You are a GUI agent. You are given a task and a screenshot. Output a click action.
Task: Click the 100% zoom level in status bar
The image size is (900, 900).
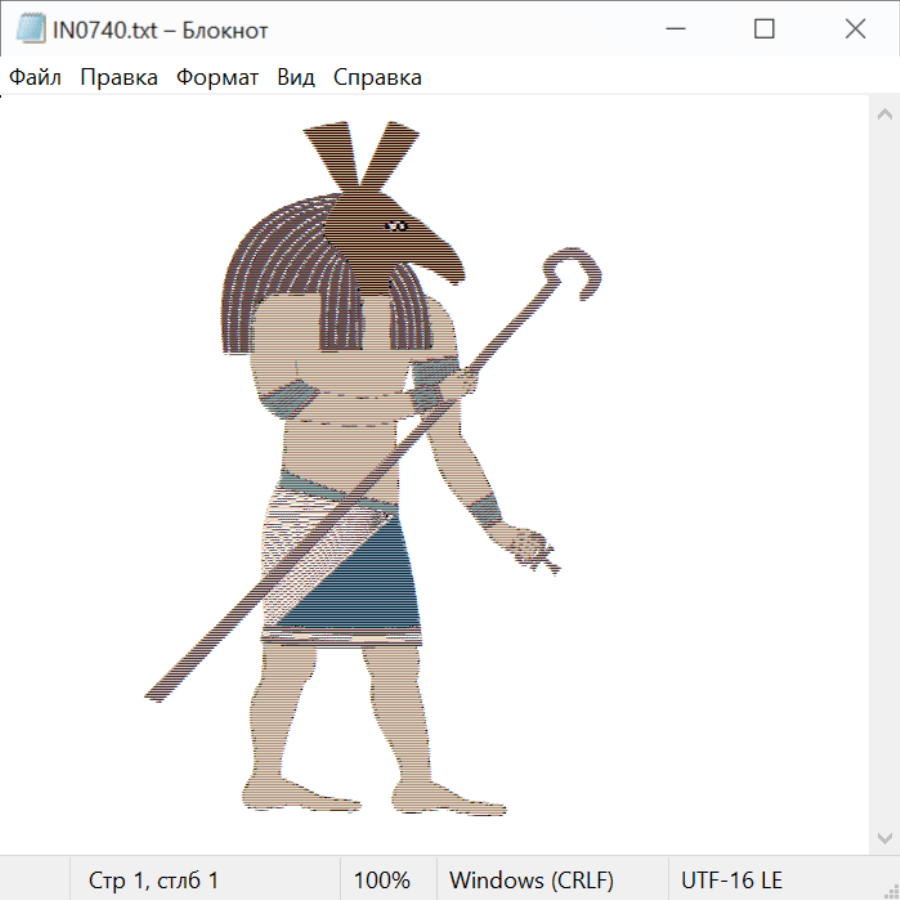tap(382, 881)
